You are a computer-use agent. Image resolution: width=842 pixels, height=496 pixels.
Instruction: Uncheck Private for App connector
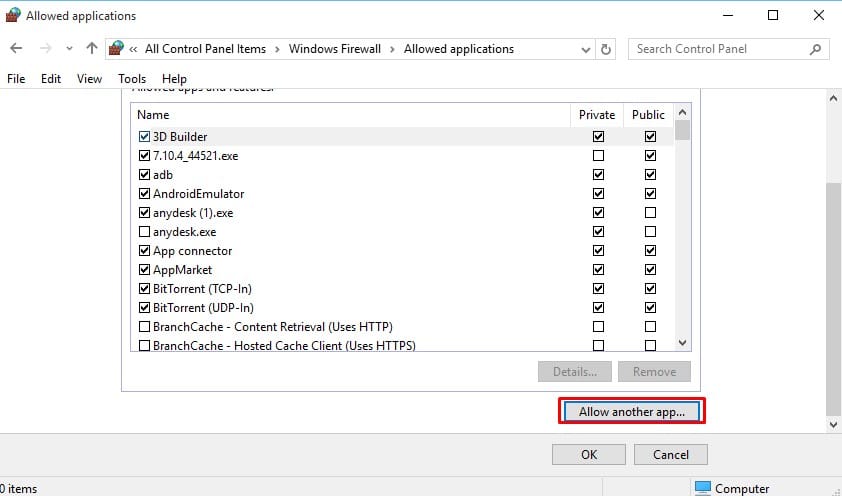point(598,251)
